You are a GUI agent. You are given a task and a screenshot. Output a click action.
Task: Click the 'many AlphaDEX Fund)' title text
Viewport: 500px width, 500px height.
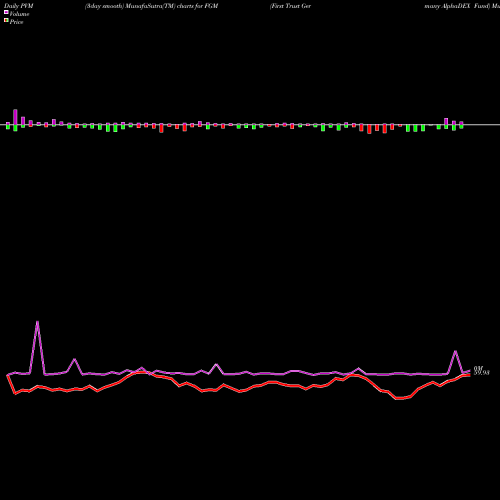(457, 6)
